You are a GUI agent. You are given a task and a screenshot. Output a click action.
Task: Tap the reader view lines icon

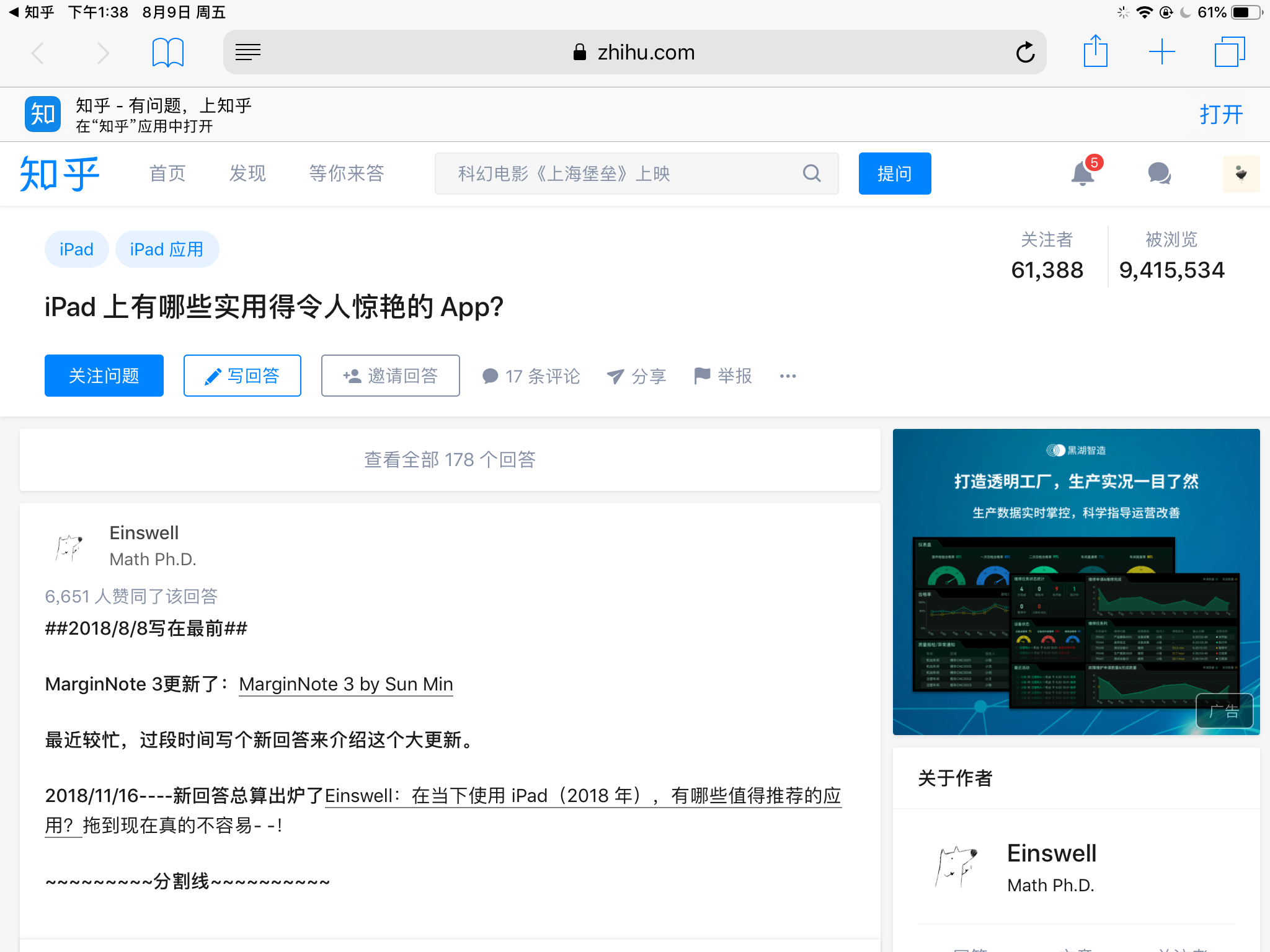pyautogui.click(x=248, y=53)
